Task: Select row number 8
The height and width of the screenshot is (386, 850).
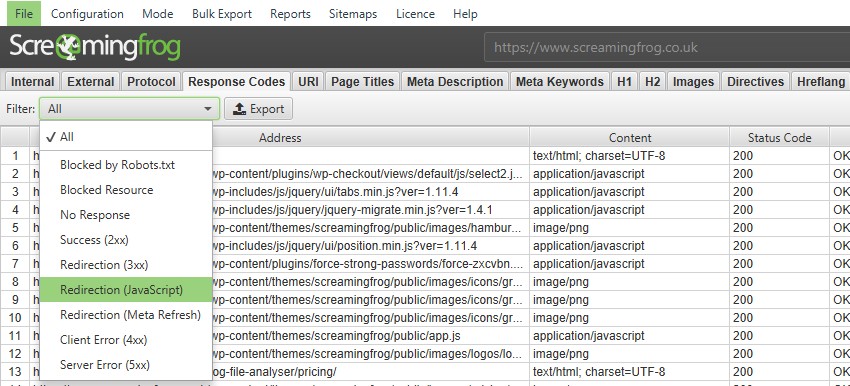Action: [x=15, y=282]
